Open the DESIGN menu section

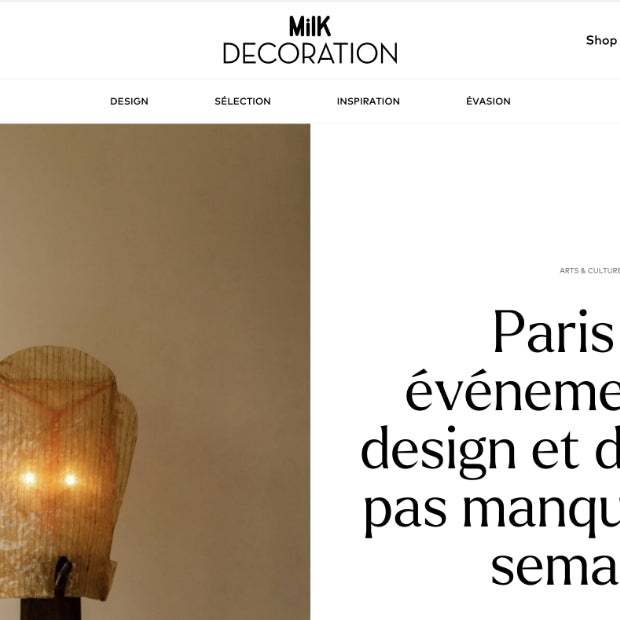tap(129, 101)
